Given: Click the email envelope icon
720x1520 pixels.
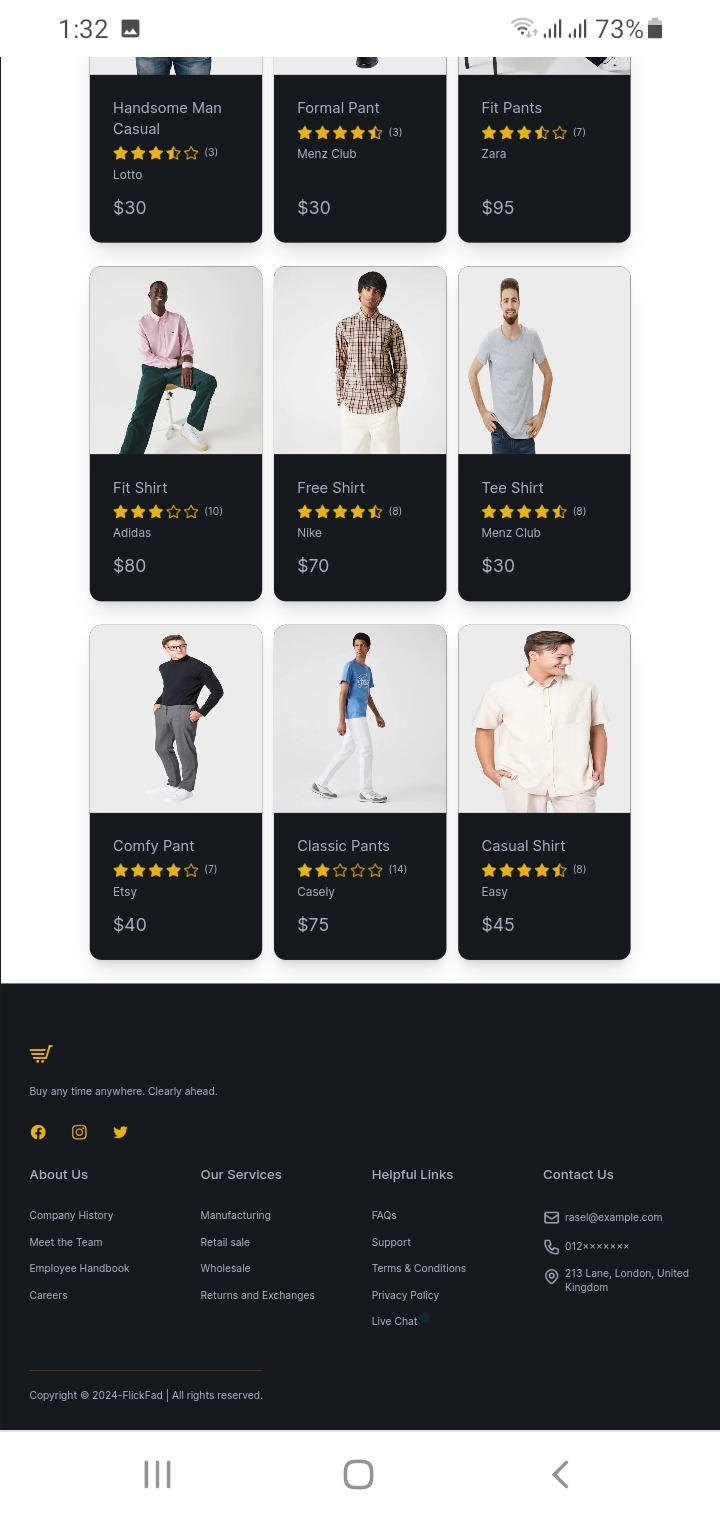Looking at the screenshot, I should 551,1217.
